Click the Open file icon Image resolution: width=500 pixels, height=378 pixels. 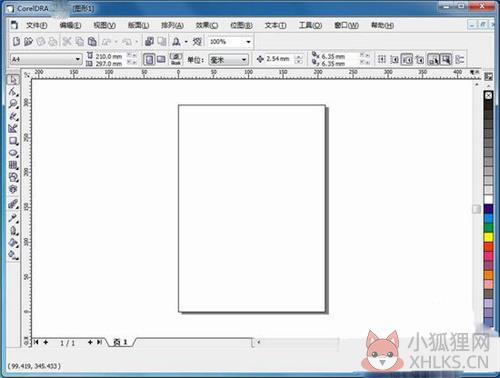tap(28, 42)
